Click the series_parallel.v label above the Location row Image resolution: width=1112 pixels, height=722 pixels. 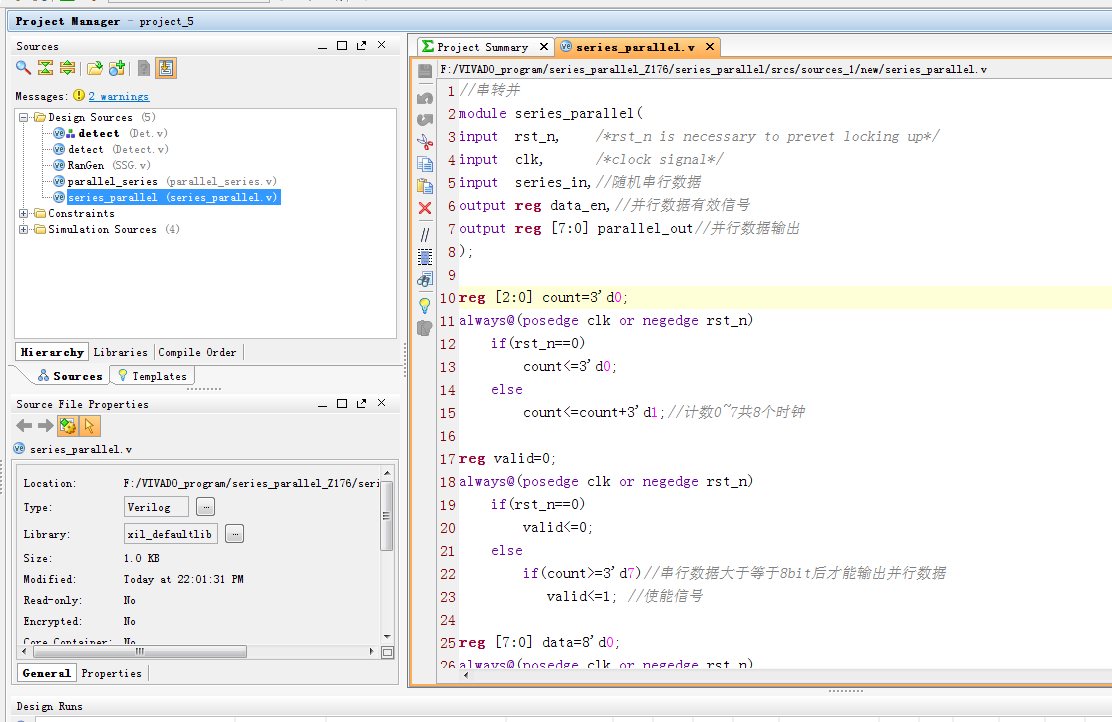click(81, 449)
